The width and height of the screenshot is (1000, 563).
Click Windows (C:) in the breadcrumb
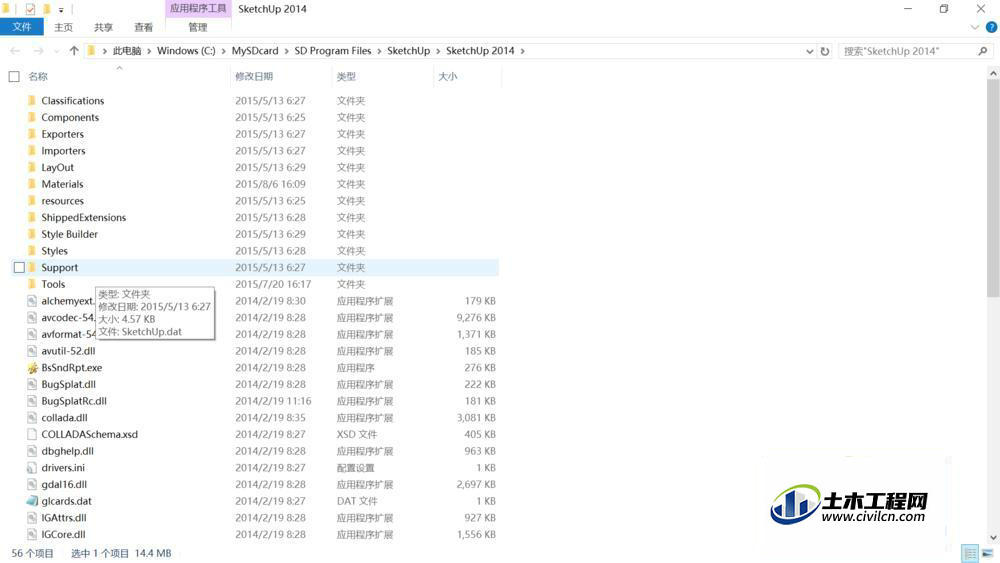tap(186, 51)
